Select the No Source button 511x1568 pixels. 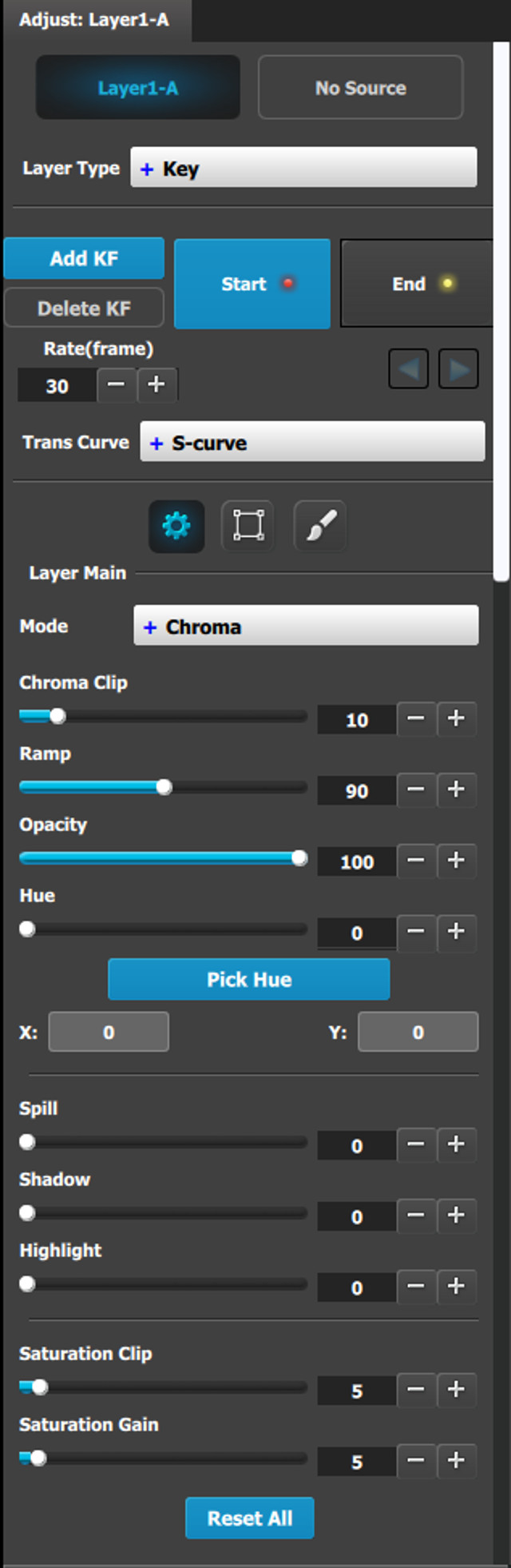(x=361, y=88)
